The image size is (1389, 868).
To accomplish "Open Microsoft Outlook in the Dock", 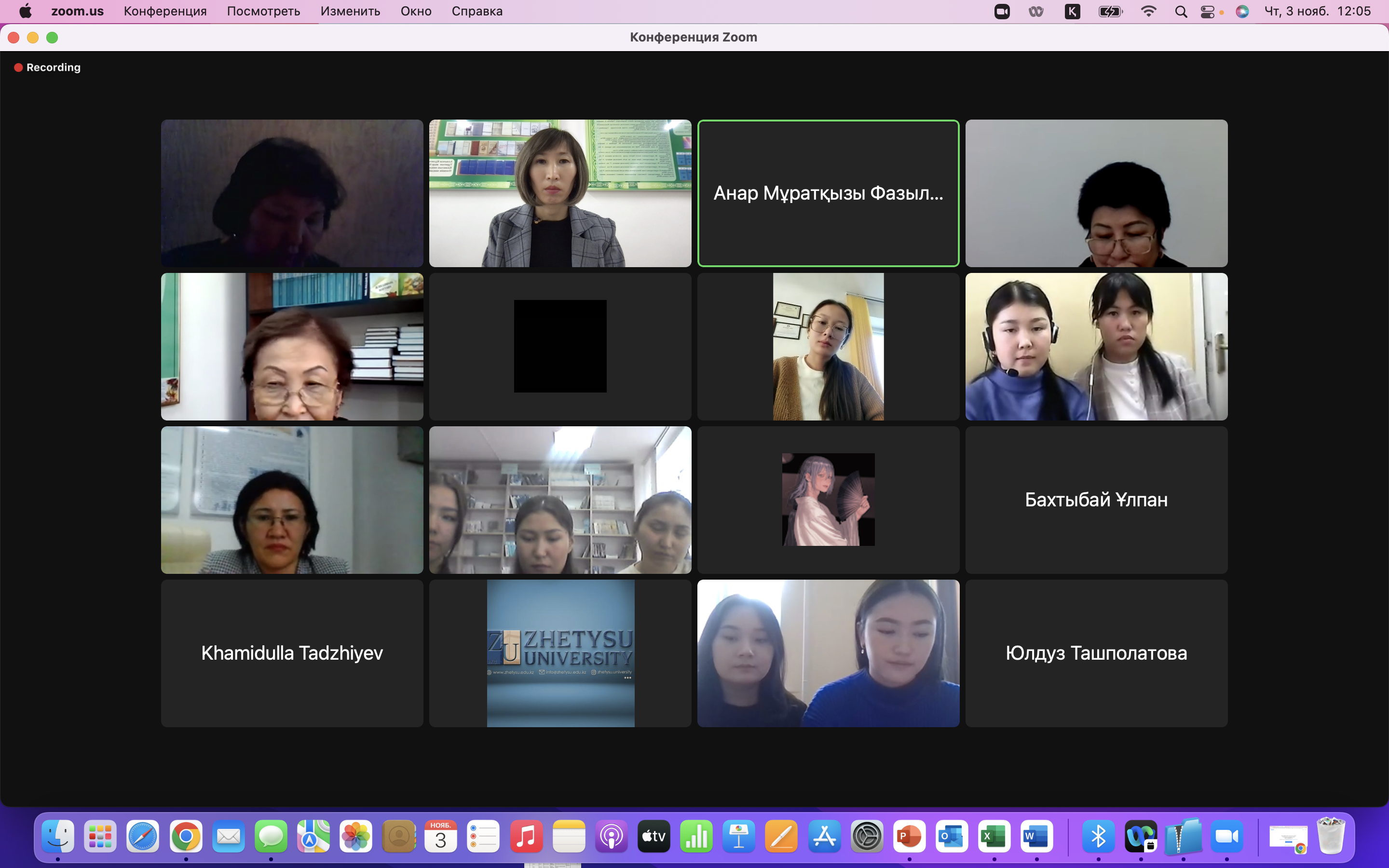I will tap(952, 837).
